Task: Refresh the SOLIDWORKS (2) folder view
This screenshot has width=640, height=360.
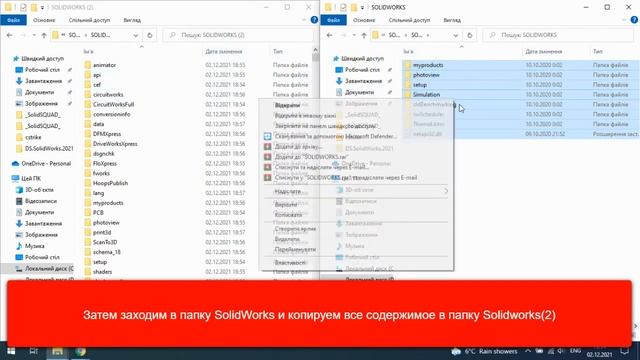Action: [150, 35]
